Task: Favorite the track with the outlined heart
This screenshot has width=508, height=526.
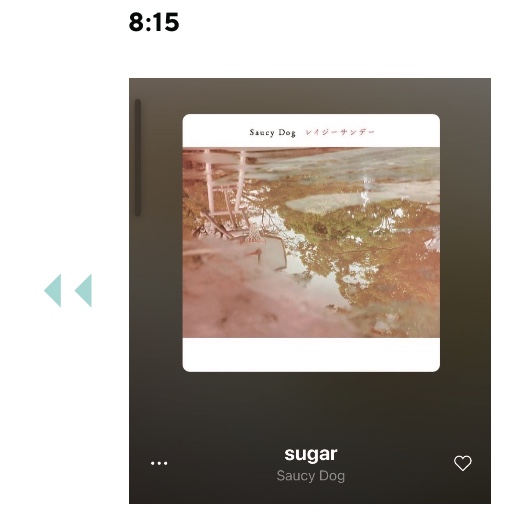Action: [x=462, y=463]
